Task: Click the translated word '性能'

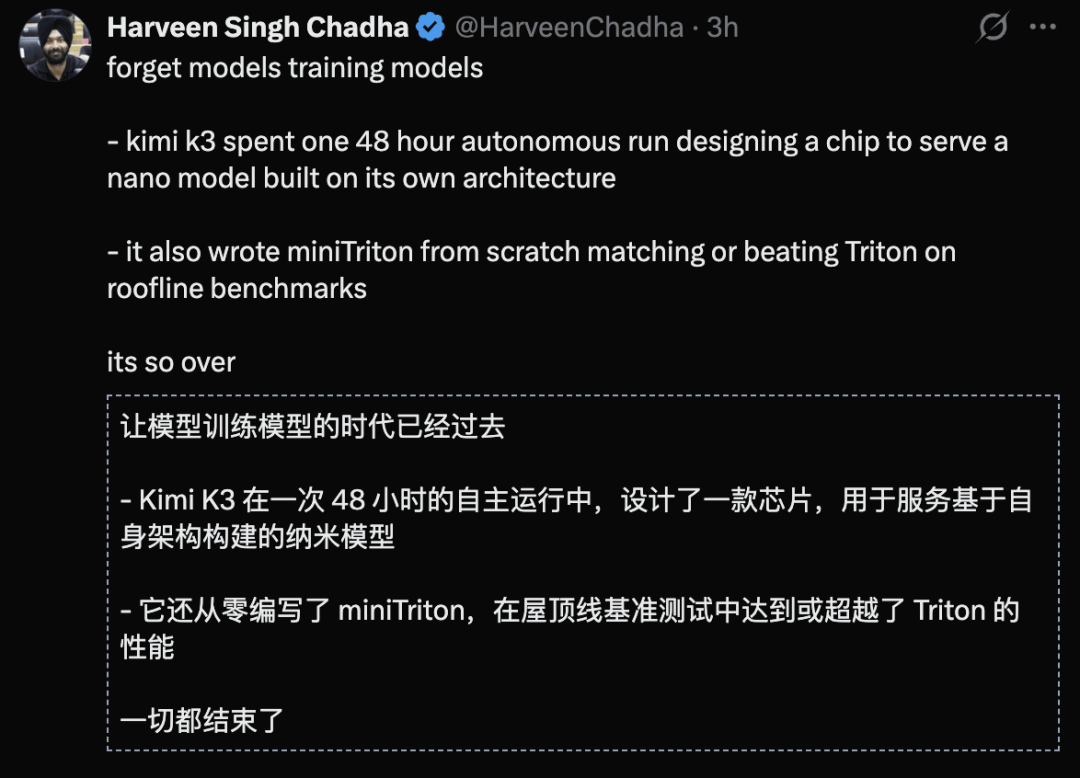Action: point(147,647)
